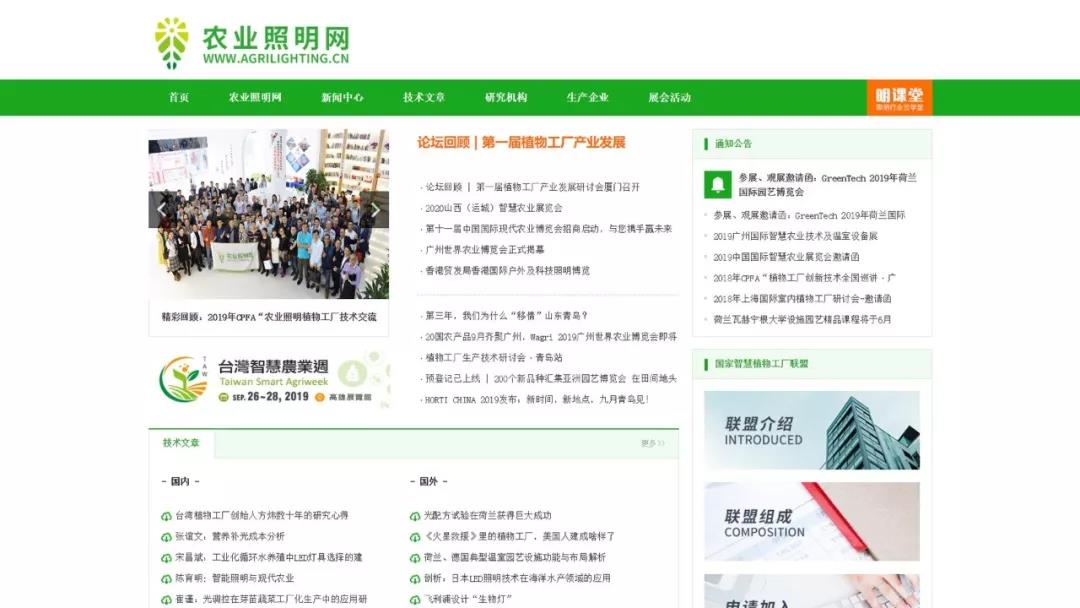Open 崔瑾：光调控在芽苗蔬菜工厂化生产 article
Viewport: 1080px width, 608px height.
(x=271, y=600)
